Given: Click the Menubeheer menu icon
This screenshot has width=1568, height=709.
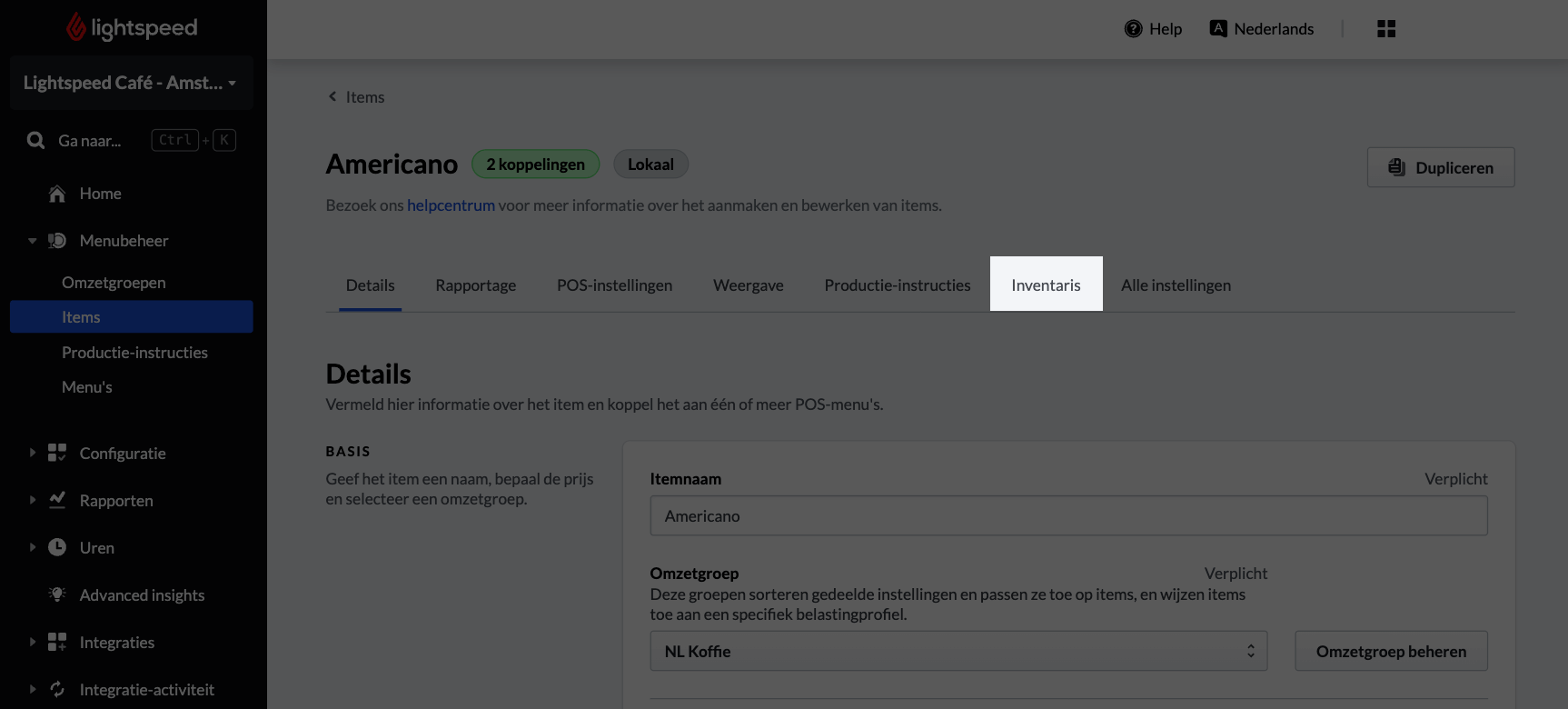Looking at the screenshot, I should pyautogui.click(x=57, y=241).
